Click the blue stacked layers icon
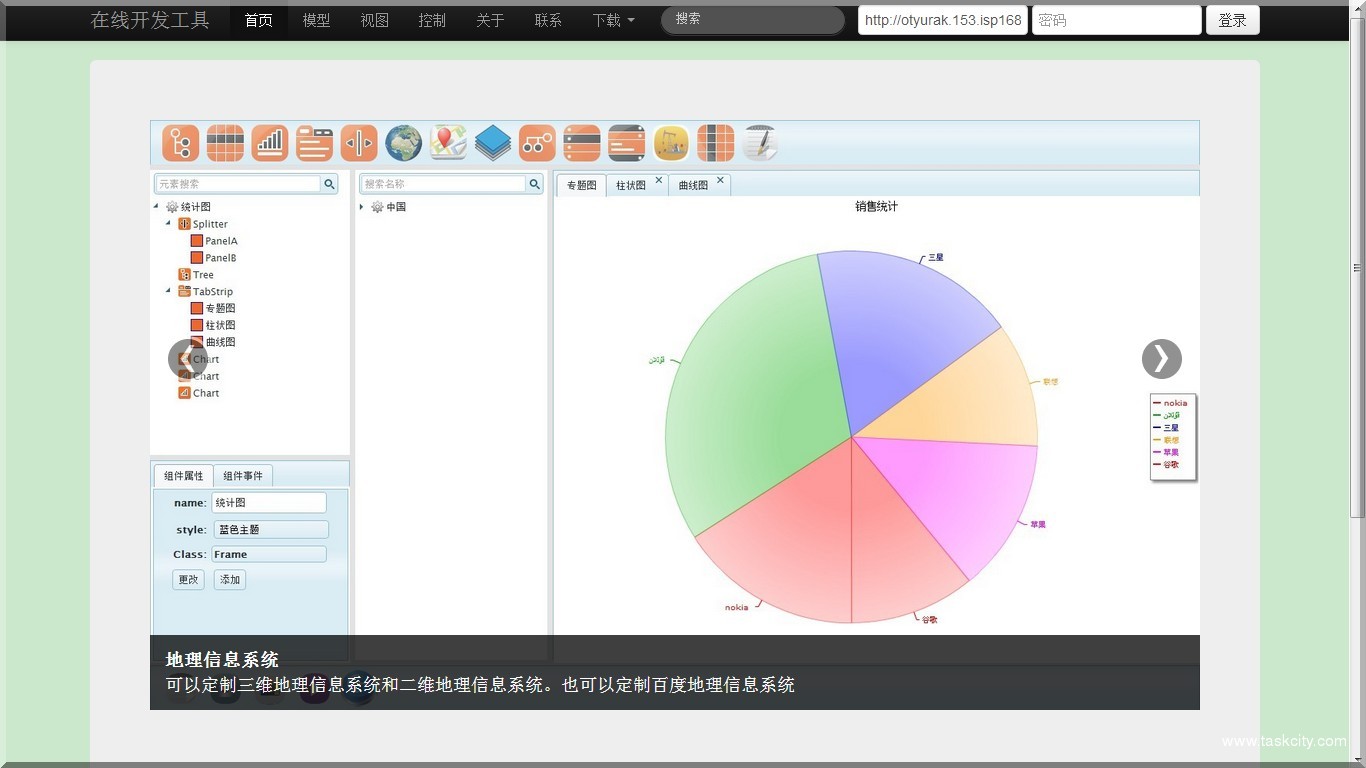The height and width of the screenshot is (768, 1366). coord(493,143)
